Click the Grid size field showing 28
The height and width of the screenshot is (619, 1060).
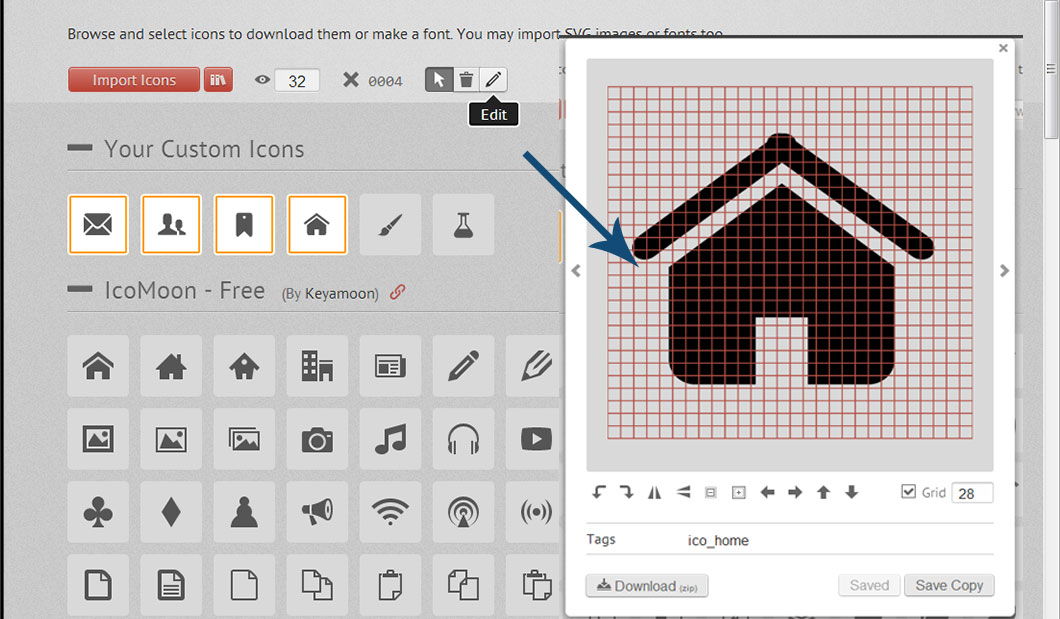[x=972, y=493]
